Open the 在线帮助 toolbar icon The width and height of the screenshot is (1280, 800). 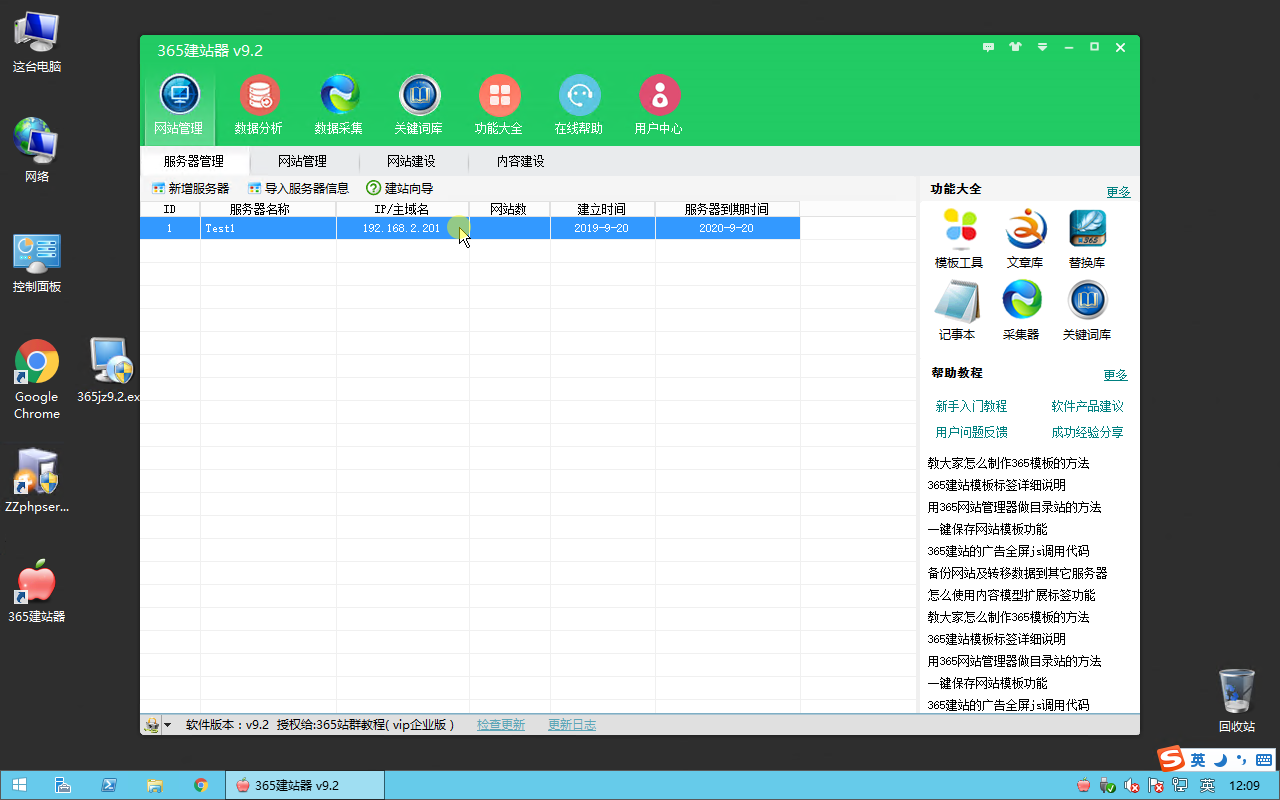click(x=579, y=106)
